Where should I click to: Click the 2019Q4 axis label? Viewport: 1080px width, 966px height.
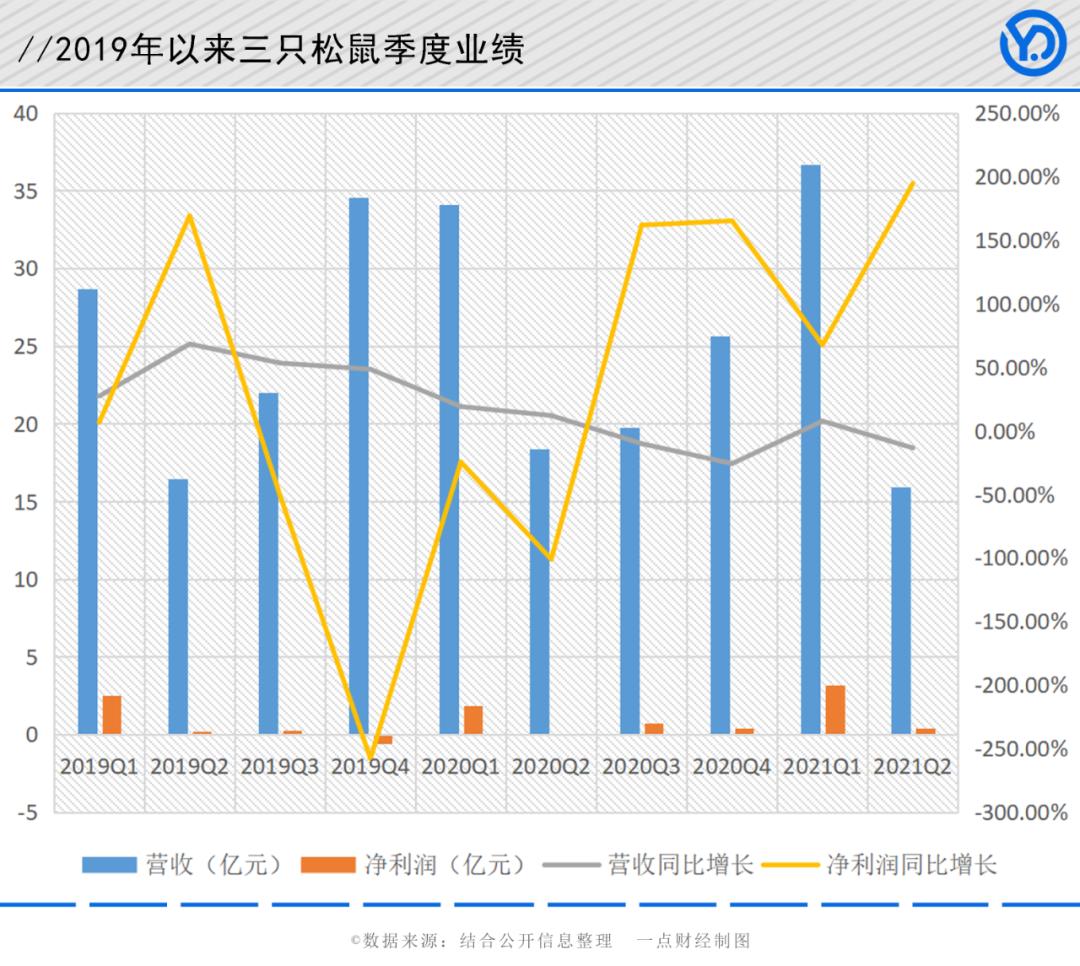[x=370, y=766]
